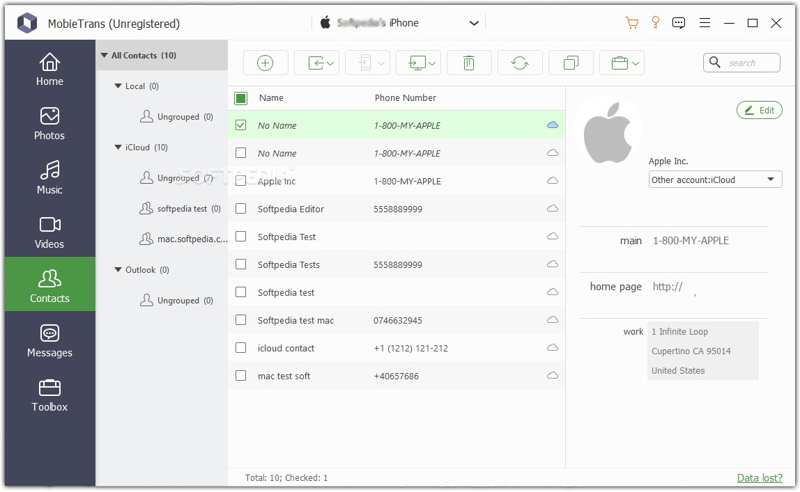Click the Data lost? link
Image resolution: width=800 pixels, height=492 pixels.
pos(760,478)
